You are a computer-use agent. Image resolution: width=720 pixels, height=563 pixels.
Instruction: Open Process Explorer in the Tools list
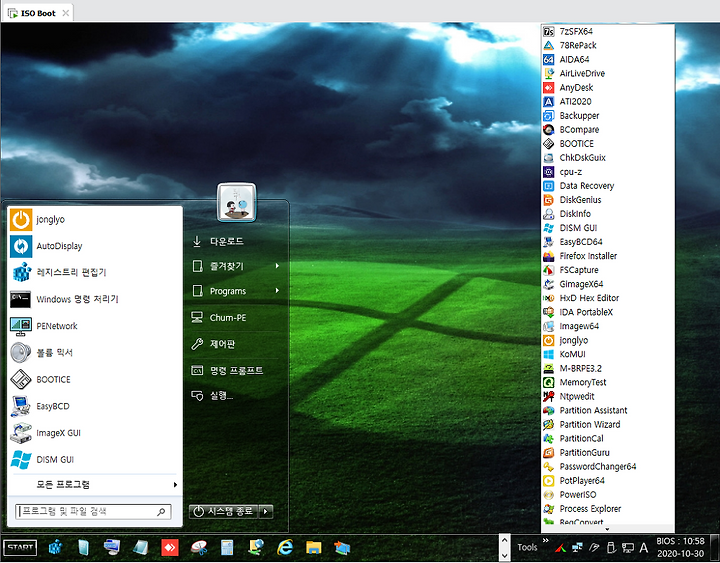(608, 509)
